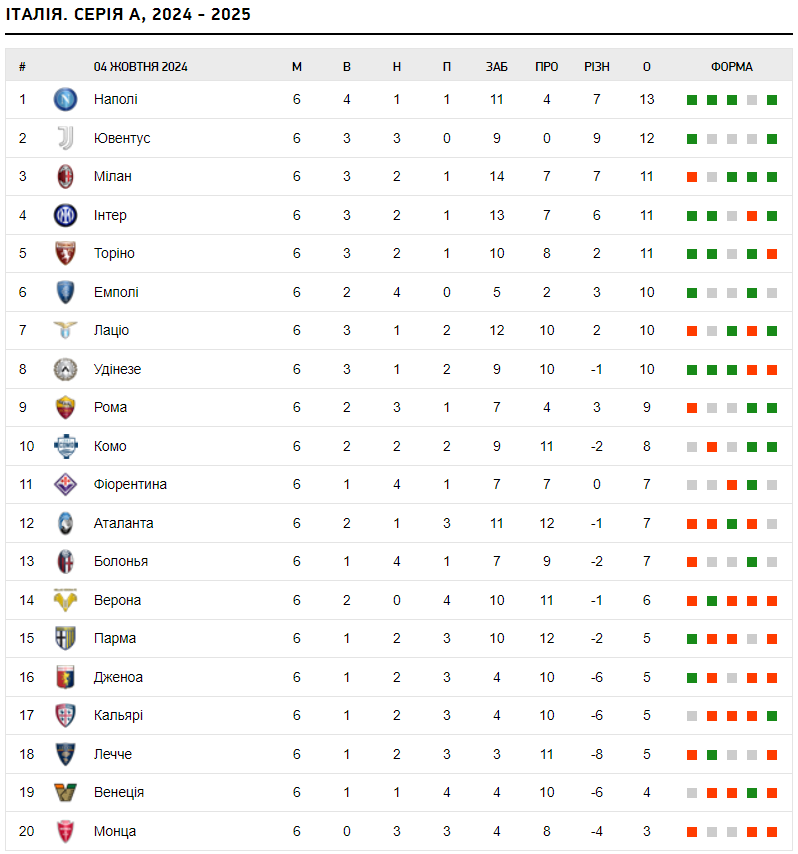Click the Genoa club crest
The width and height of the screenshot is (798, 854).
click(65, 677)
